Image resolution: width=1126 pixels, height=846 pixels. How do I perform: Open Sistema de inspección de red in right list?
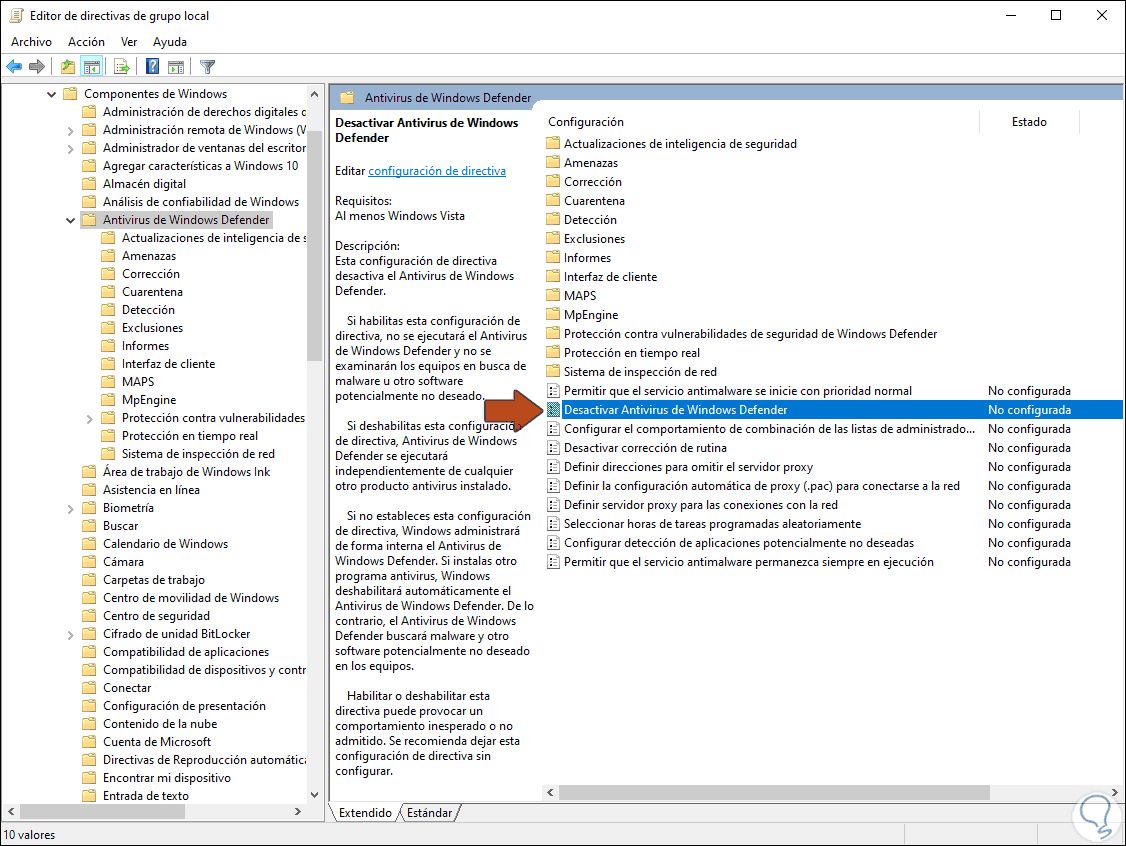pos(640,372)
